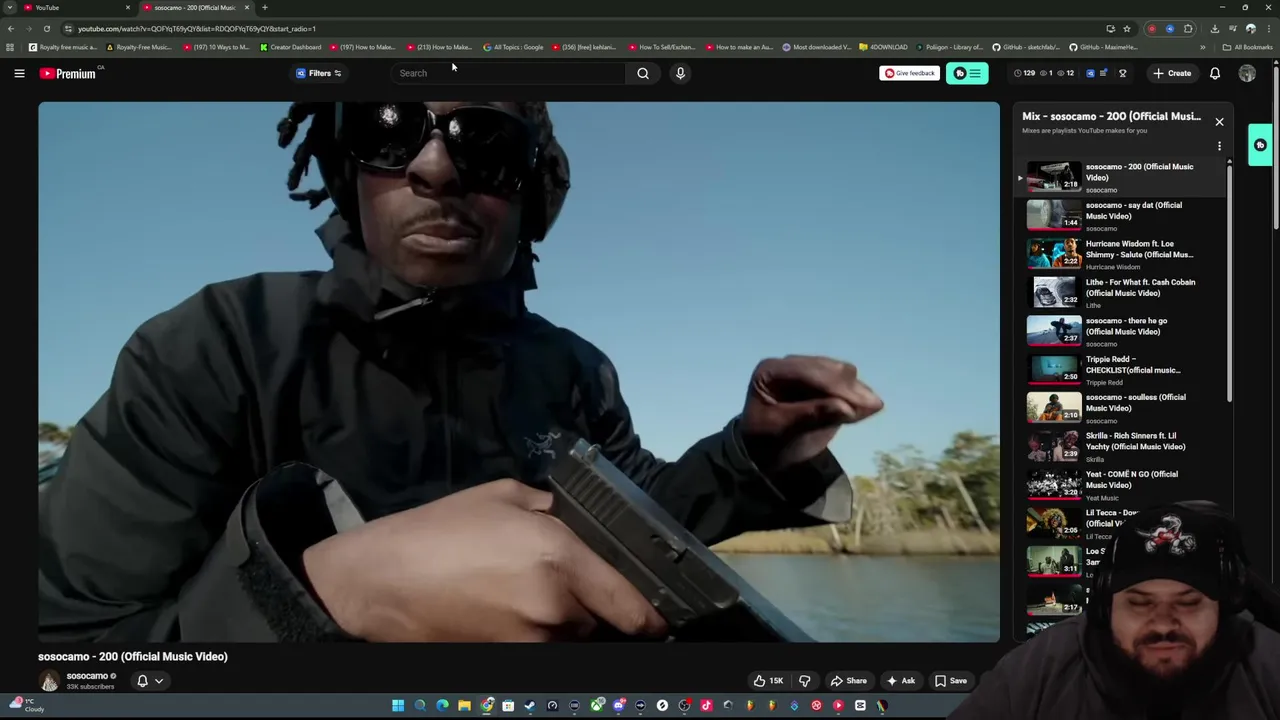Select 'sosocamo - soulless (Official Music Video)' title
Image resolution: width=1280 pixels, height=720 pixels.
[x=1136, y=403]
